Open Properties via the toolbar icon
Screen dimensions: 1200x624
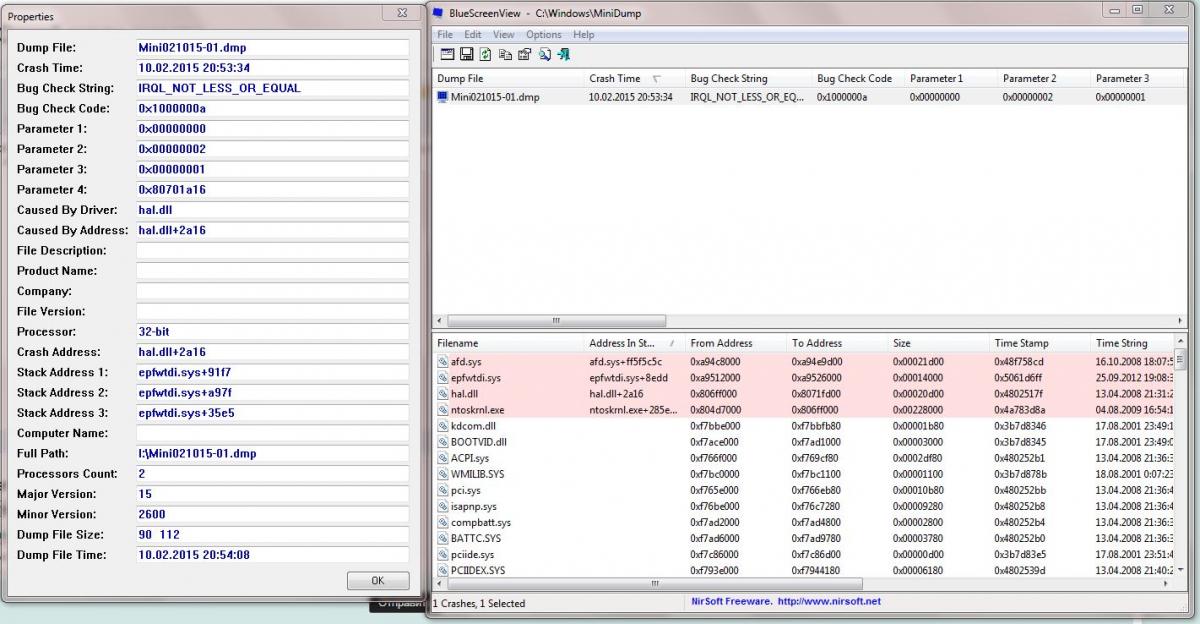click(x=524, y=55)
